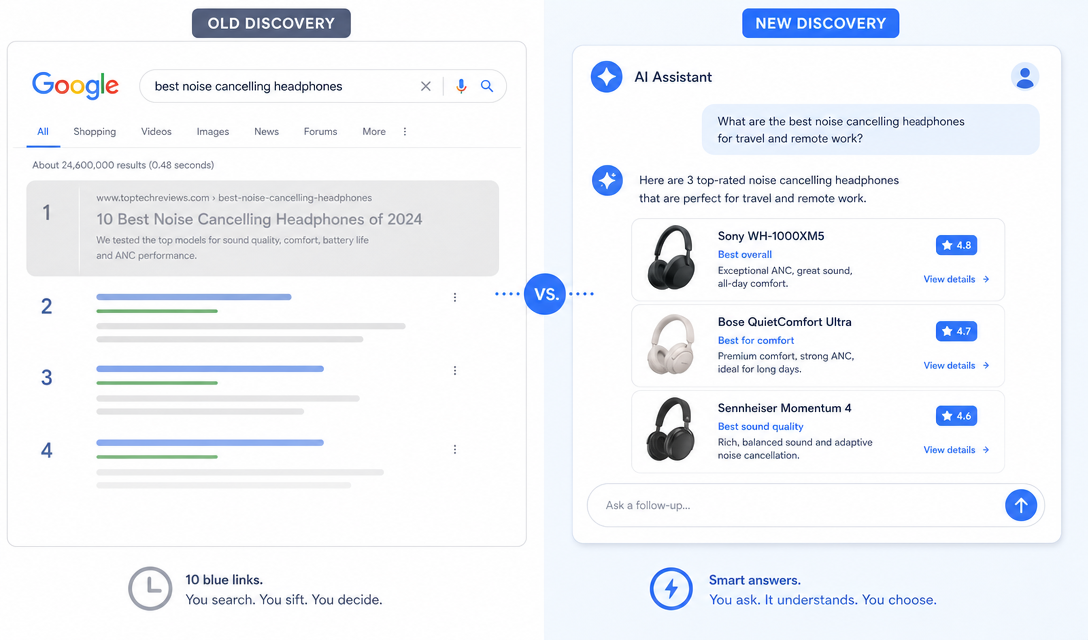Click the Sony WH-1000XM5 product name

[x=771, y=236]
